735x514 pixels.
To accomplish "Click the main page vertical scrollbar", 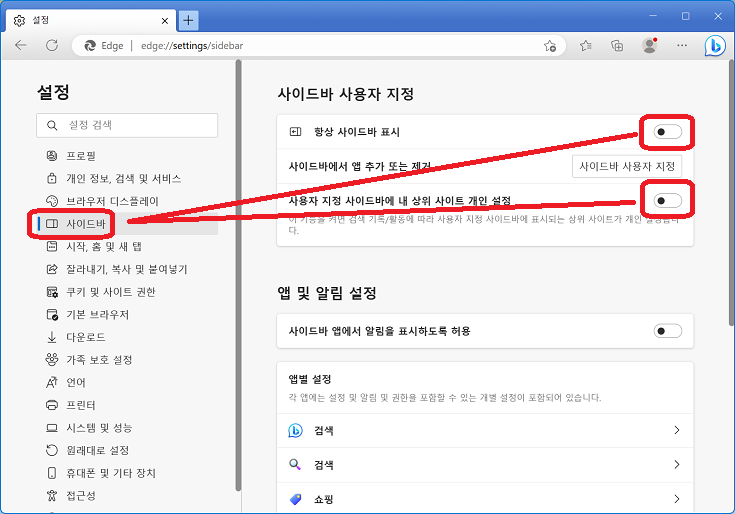I will pyautogui.click(x=731, y=193).
